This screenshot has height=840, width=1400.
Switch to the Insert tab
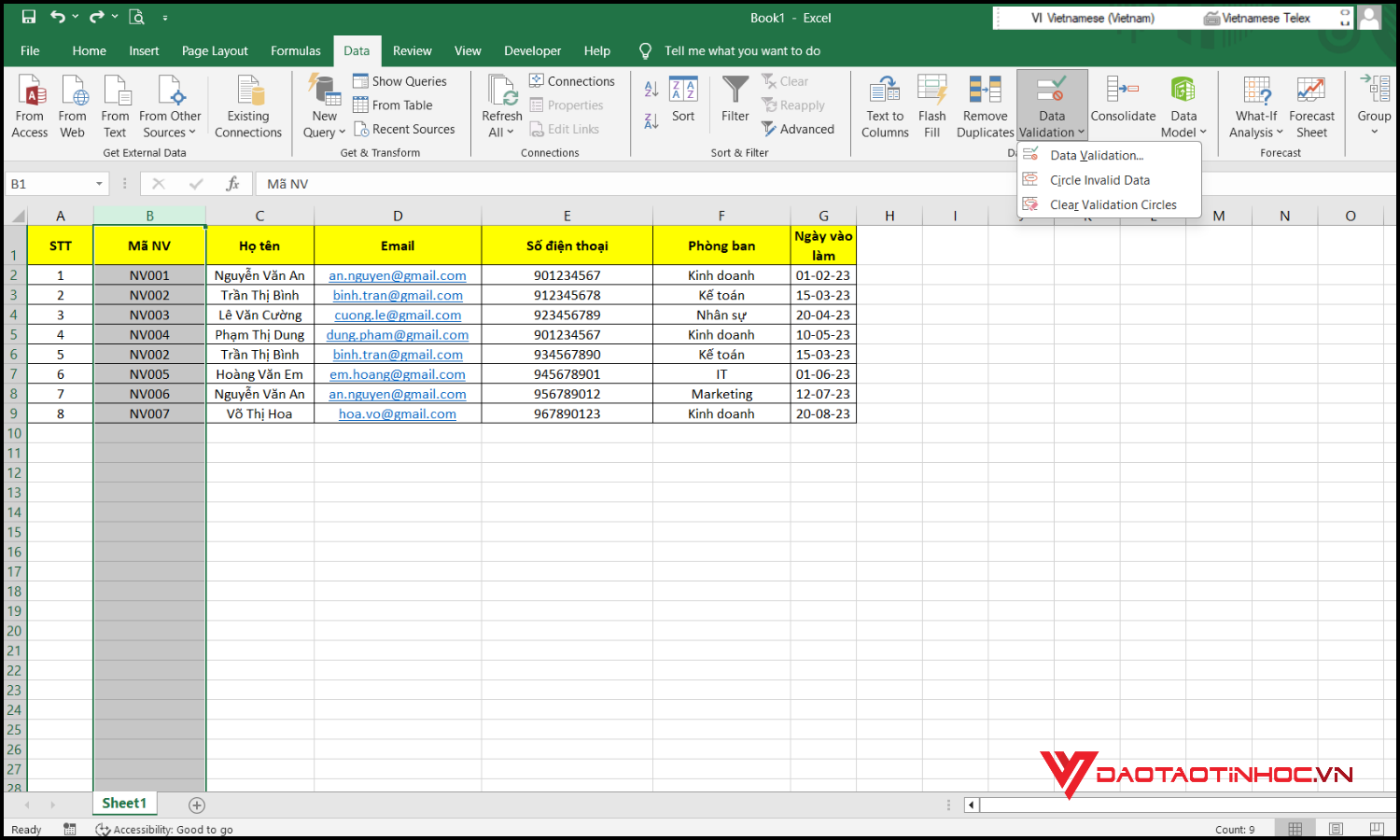[144, 51]
